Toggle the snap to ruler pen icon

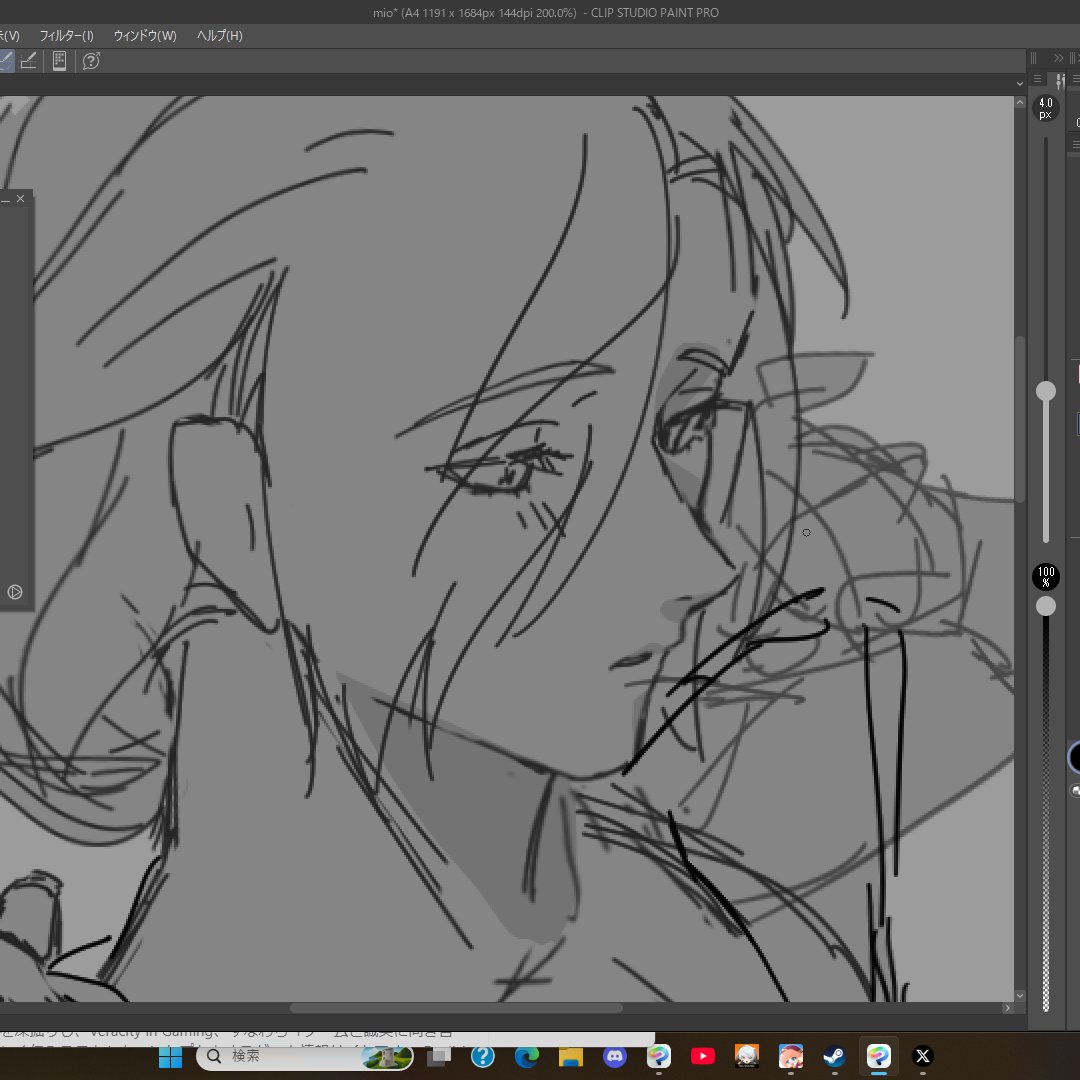pyautogui.click(x=28, y=61)
